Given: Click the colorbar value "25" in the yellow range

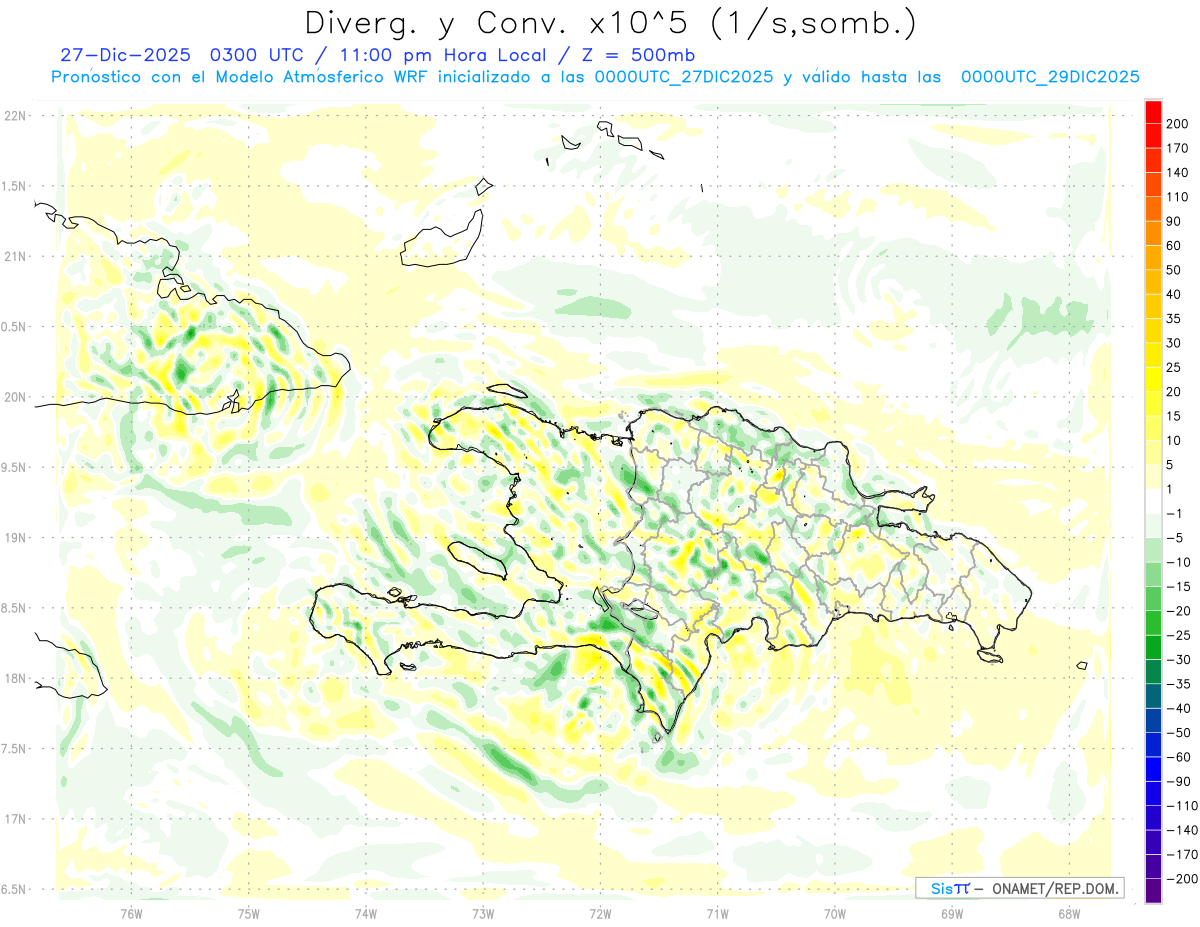Looking at the screenshot, I should pyautogui.click(x=1175, y=367).
